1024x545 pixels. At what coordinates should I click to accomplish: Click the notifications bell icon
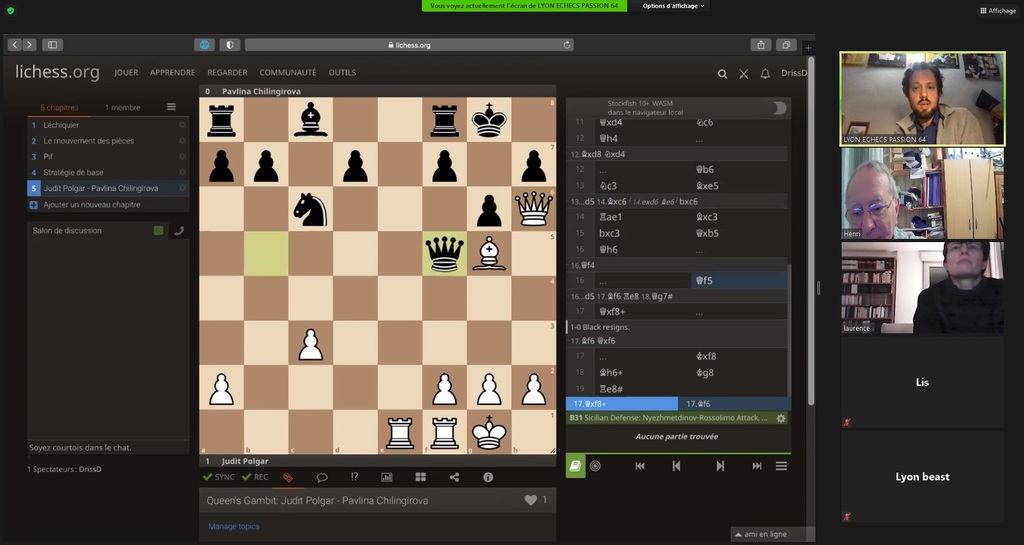(765, 73)
